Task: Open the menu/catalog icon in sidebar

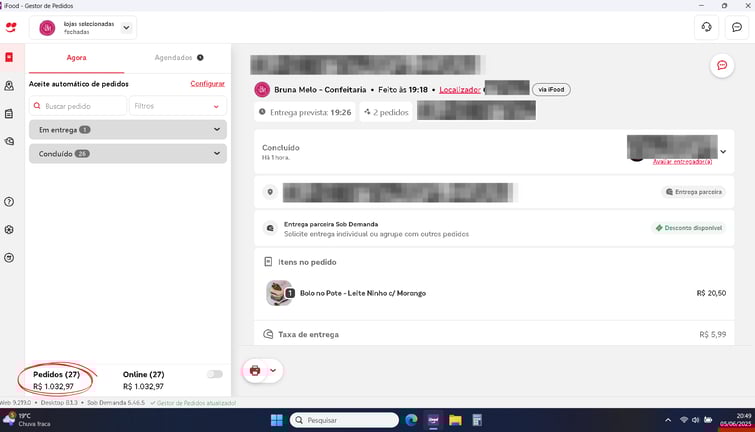Action: [x=9, y=114]
